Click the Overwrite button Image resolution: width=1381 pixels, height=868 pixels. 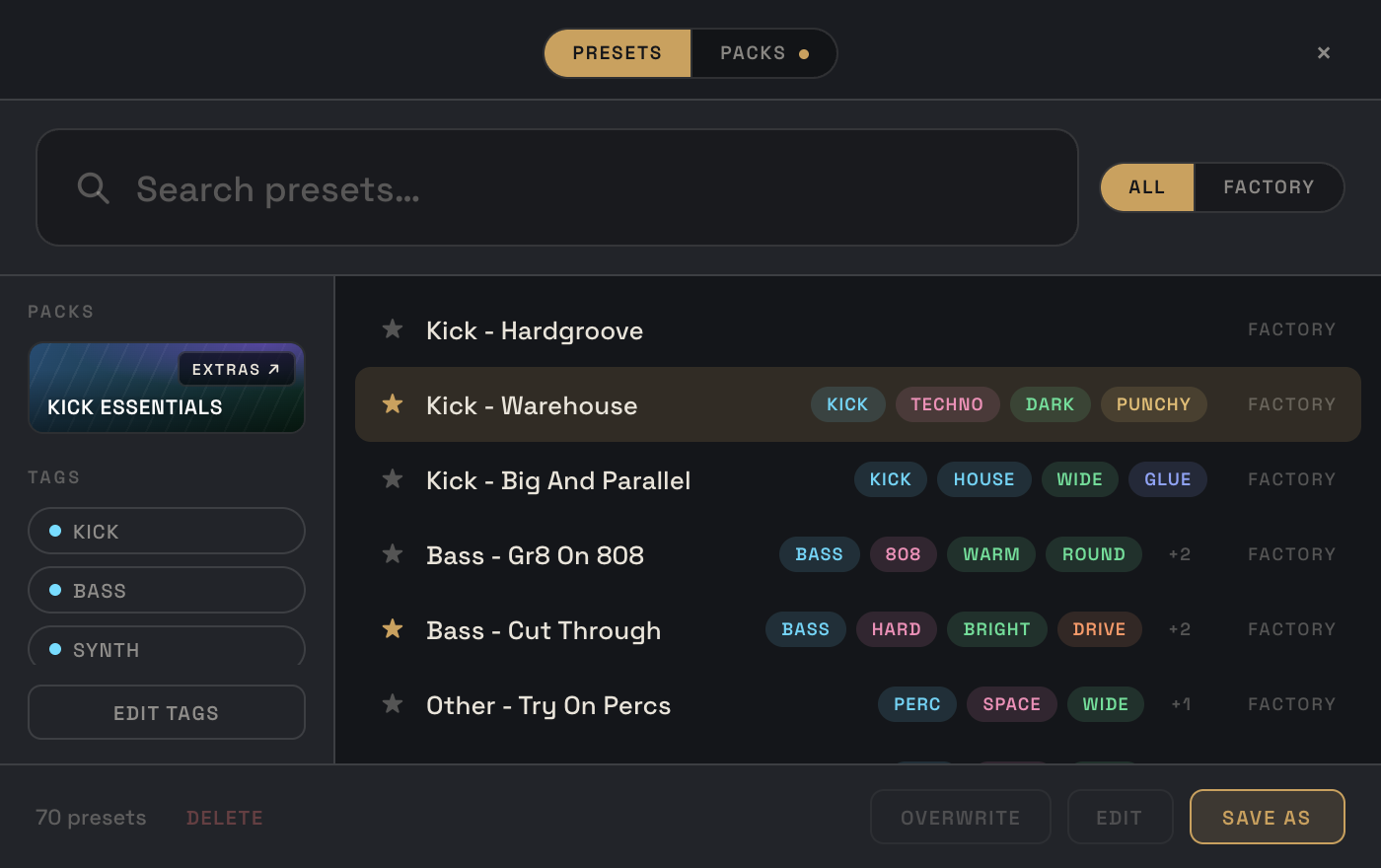[x=961, y=817]
